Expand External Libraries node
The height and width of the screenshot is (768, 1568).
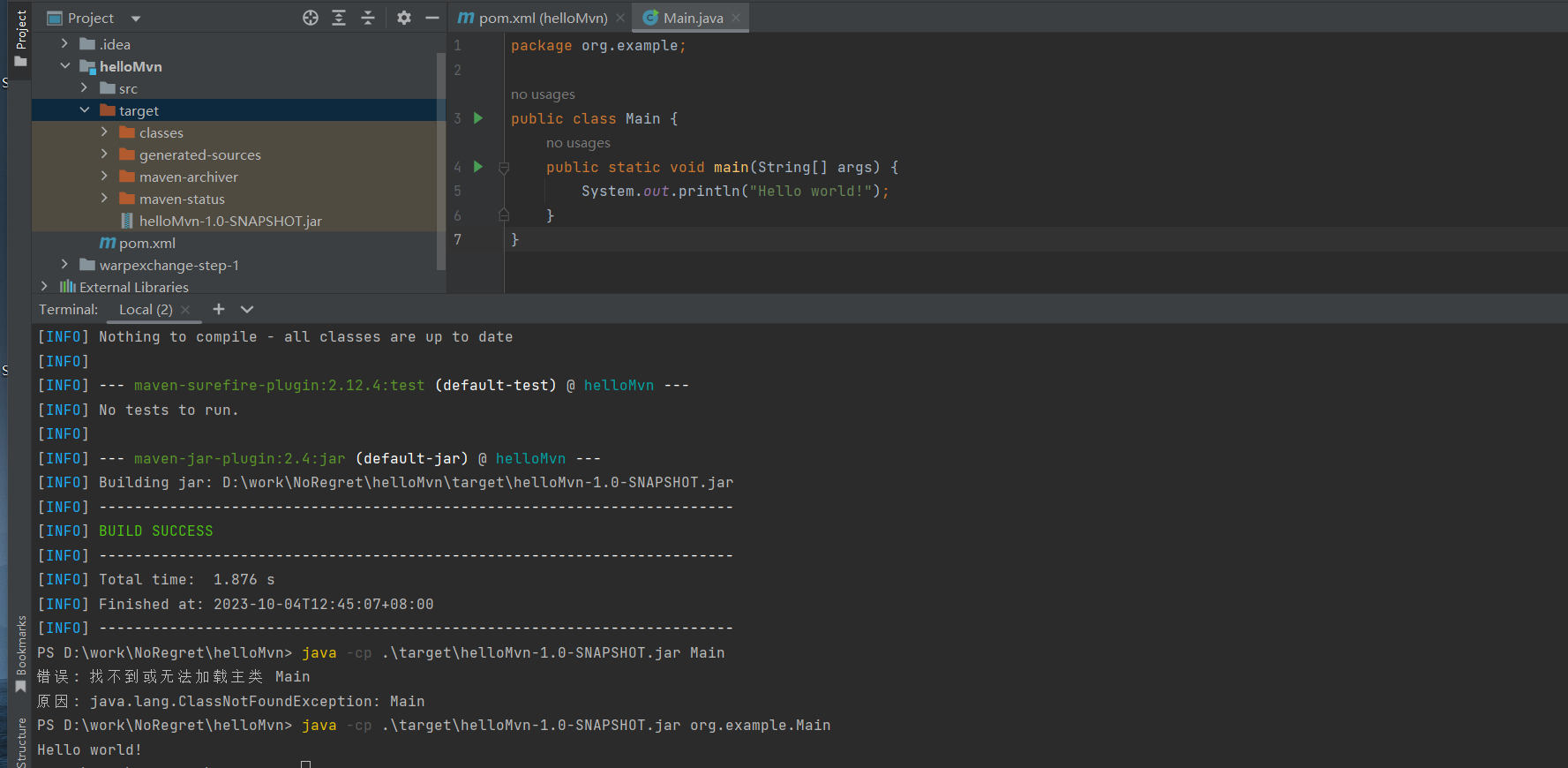(x=44, y=286)
